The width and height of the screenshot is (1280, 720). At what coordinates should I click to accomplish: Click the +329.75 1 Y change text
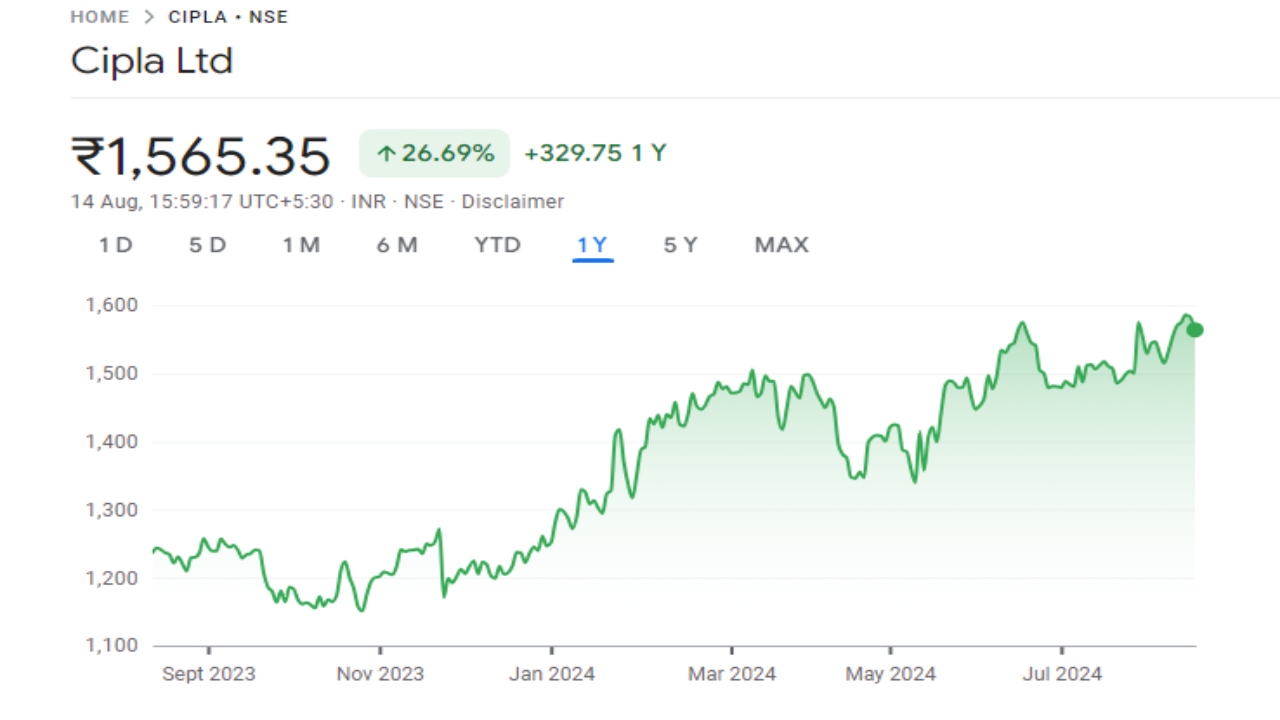tap(595, 153)
